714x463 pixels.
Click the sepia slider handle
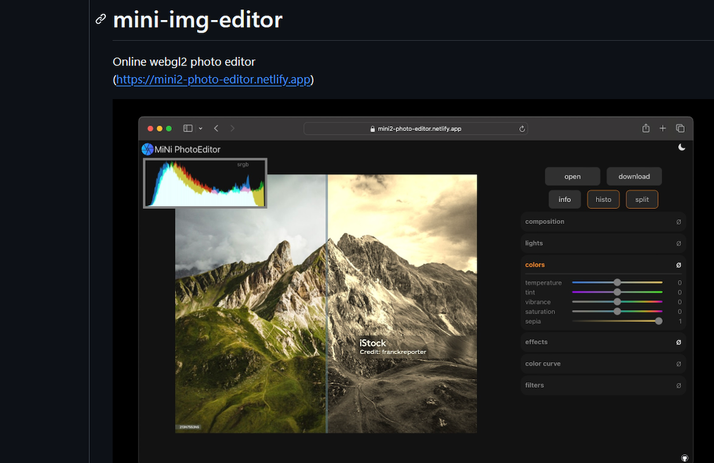[x=658, y=321]
